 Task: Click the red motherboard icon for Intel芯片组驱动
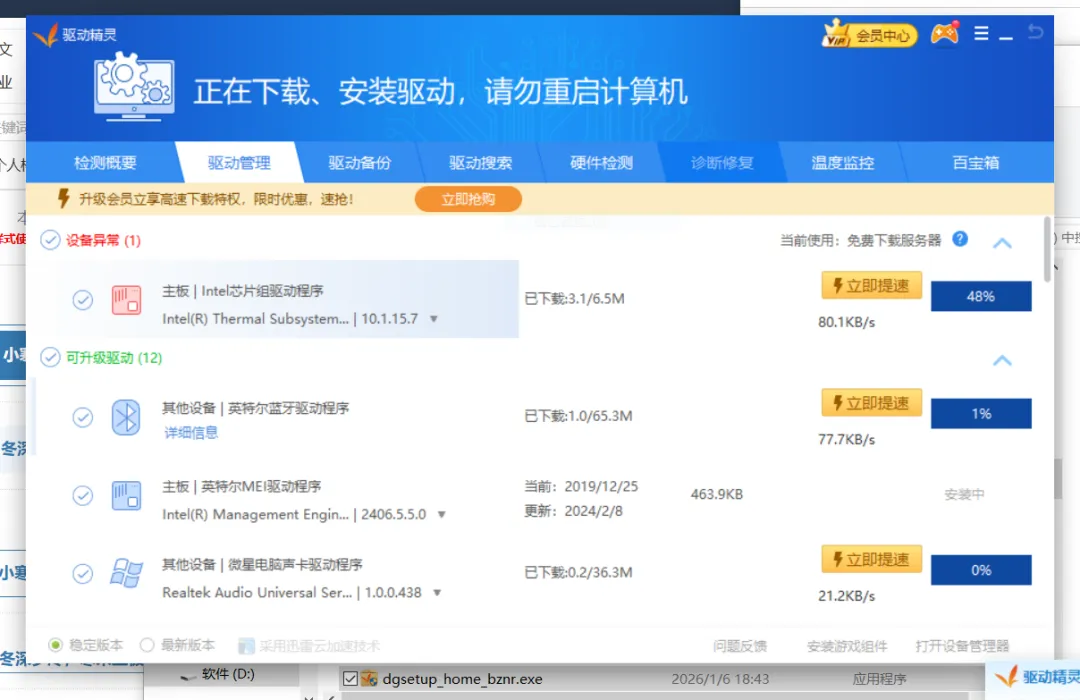click(126, 300)
